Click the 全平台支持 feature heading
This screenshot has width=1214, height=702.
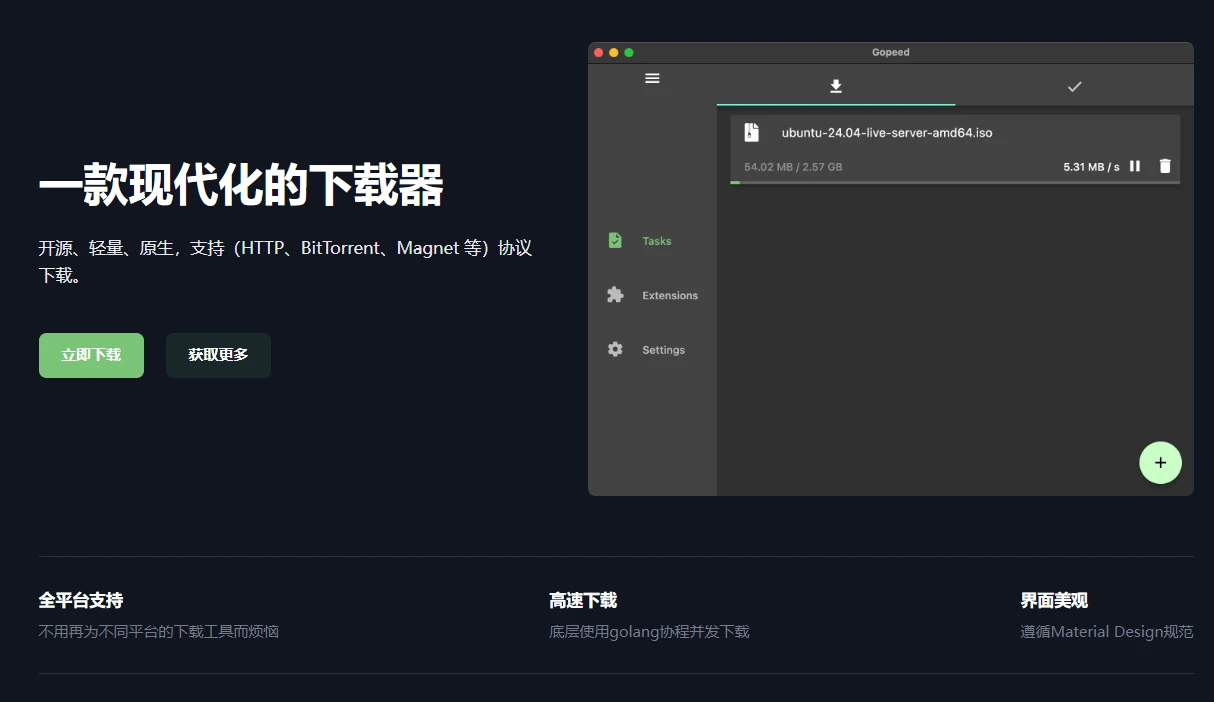(81, 600)
